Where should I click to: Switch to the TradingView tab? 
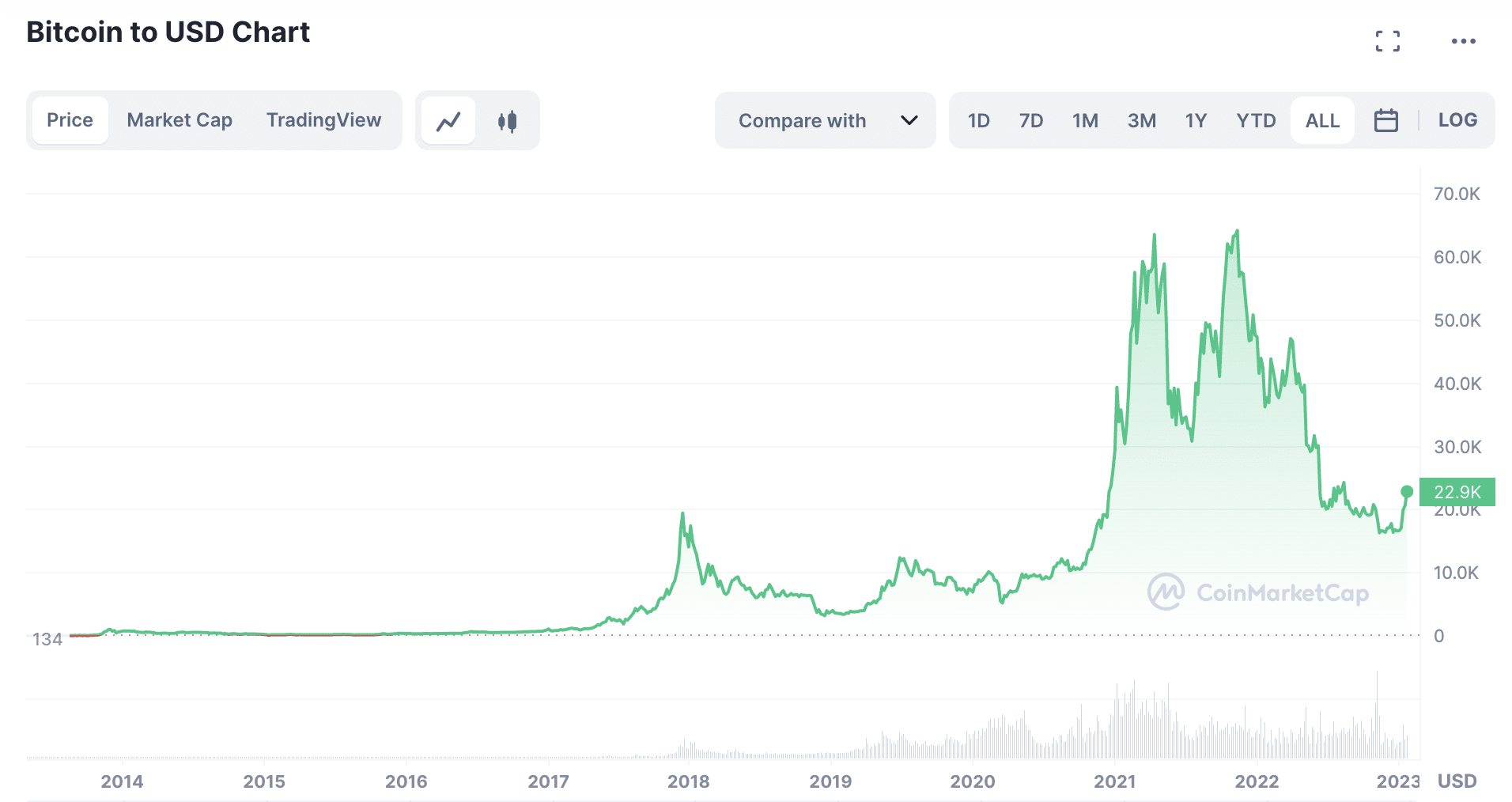tap(323, 120)
